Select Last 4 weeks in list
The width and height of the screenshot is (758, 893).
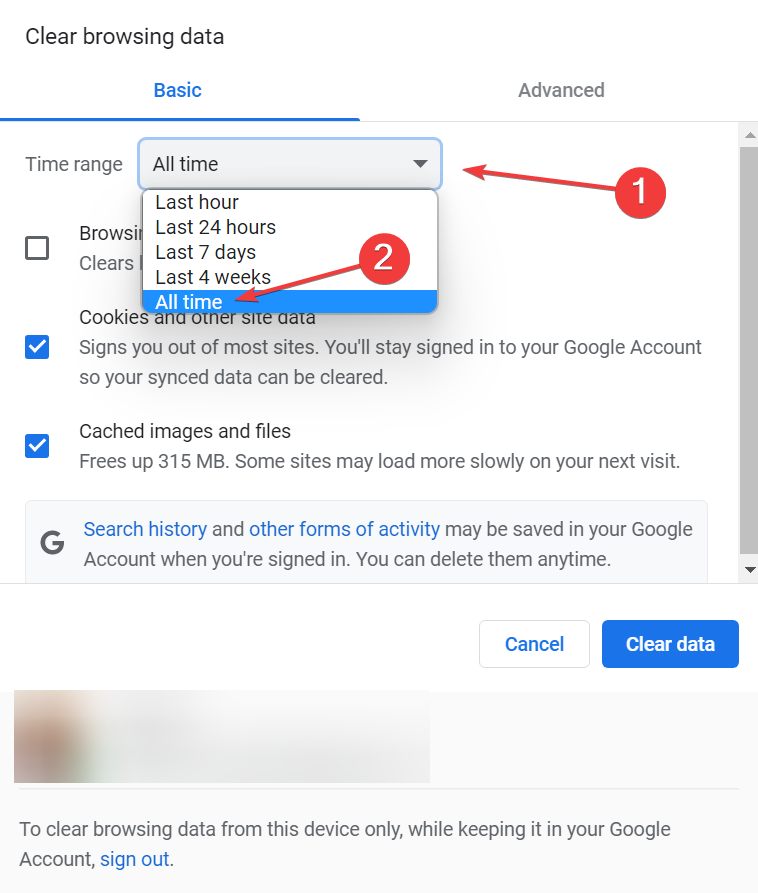click(x=213, y=277)
